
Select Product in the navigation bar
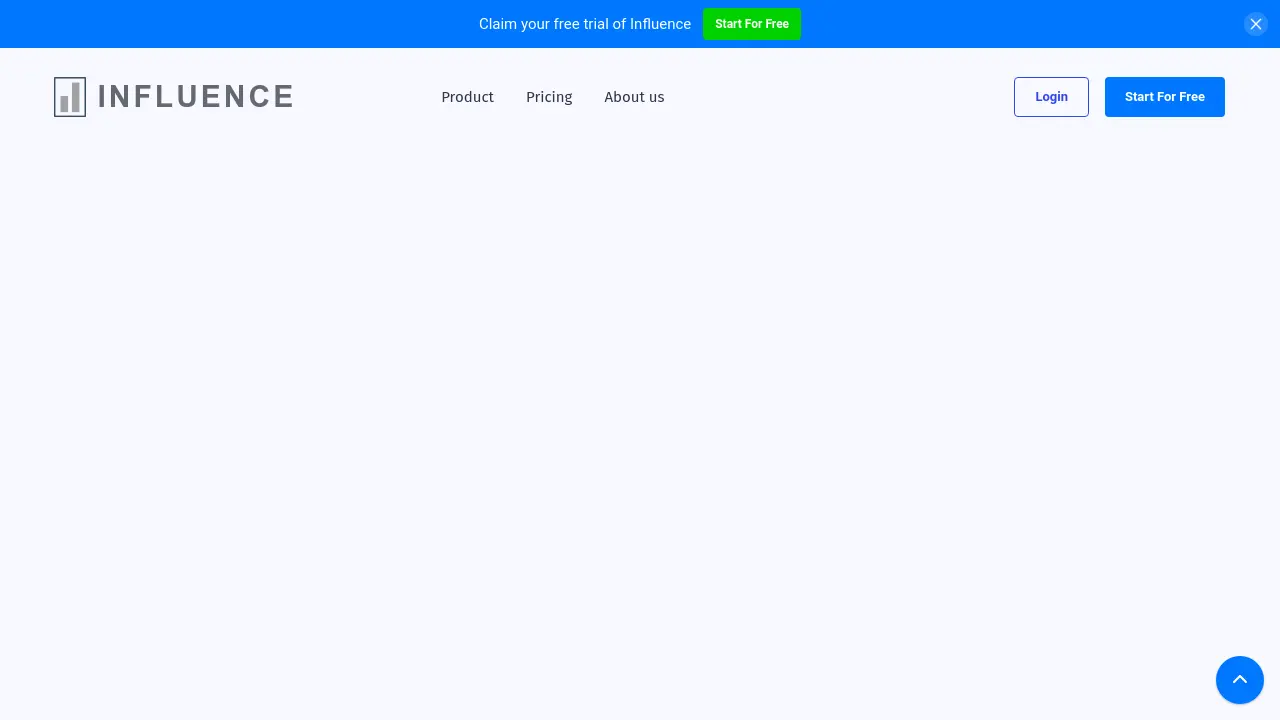[467, 97]
